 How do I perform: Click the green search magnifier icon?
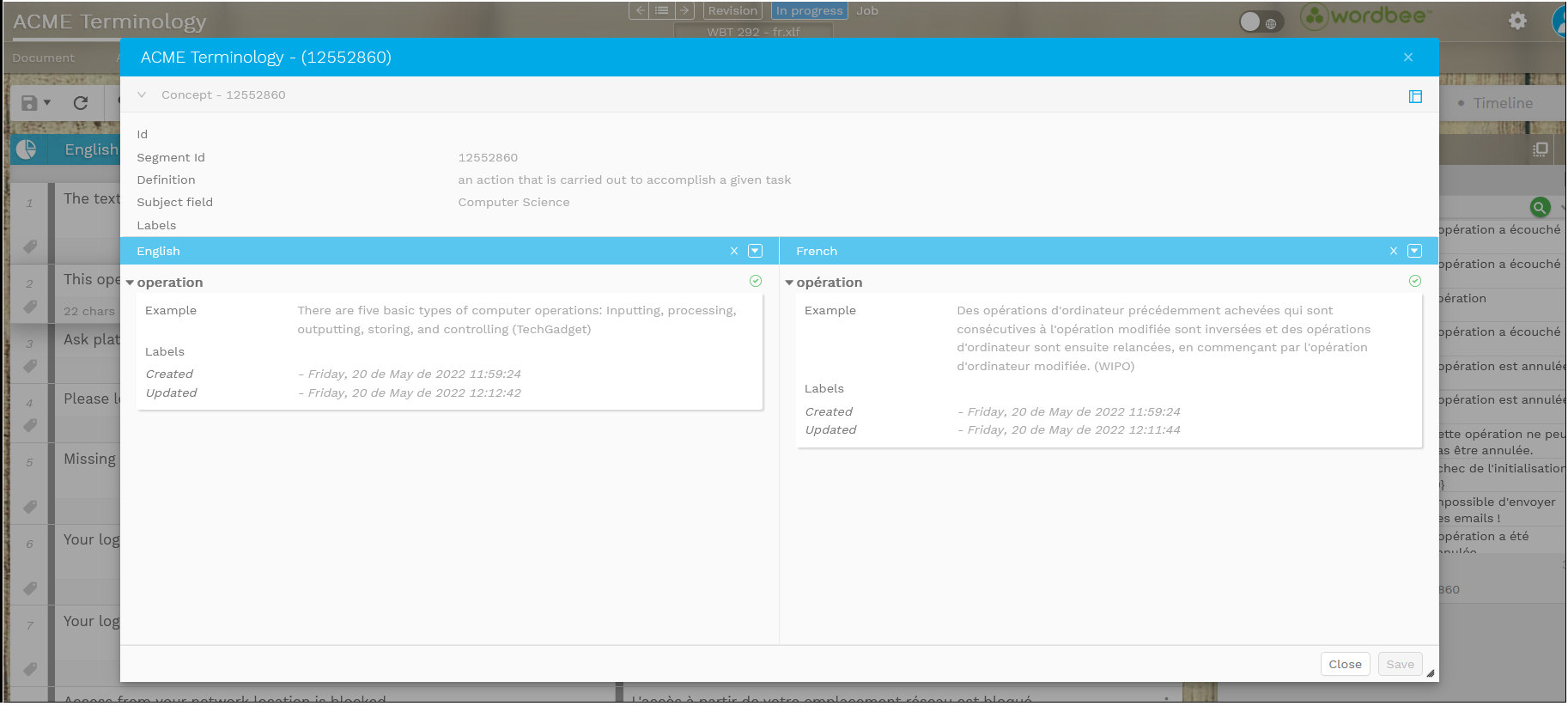(1540, 207)
